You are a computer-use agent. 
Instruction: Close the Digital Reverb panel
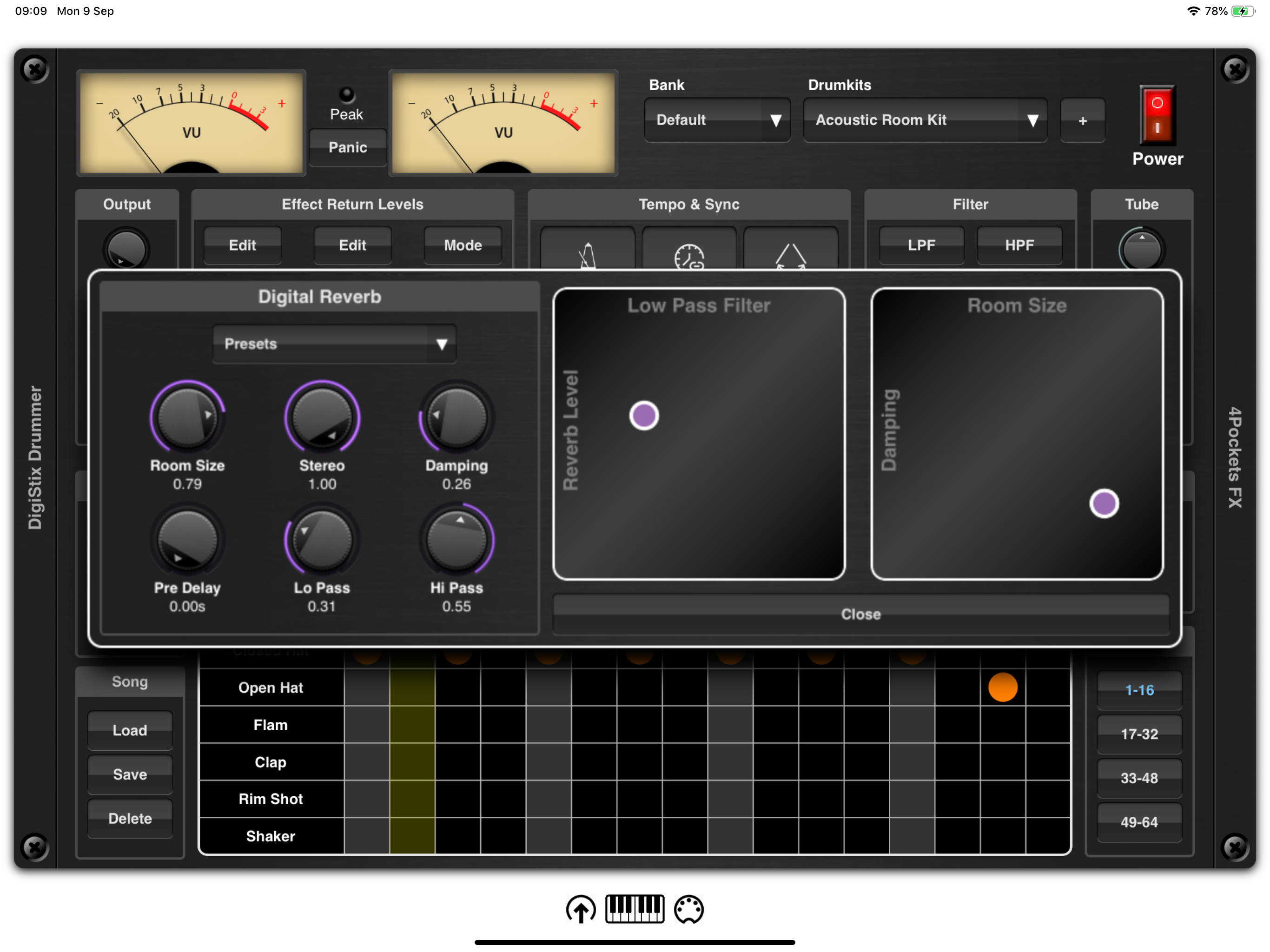click(x=860, y=614)
